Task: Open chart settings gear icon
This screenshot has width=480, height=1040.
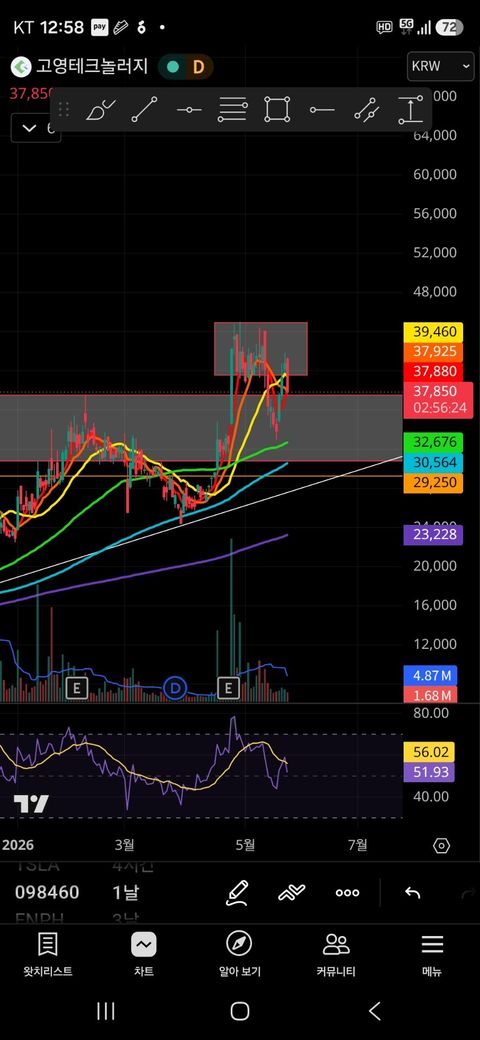Action: point(441,846)
